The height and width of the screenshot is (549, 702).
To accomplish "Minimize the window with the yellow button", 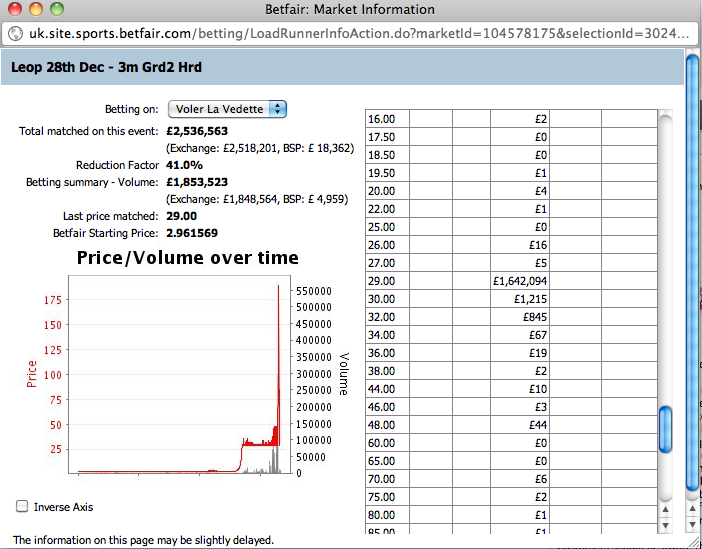I will point(35,9).
